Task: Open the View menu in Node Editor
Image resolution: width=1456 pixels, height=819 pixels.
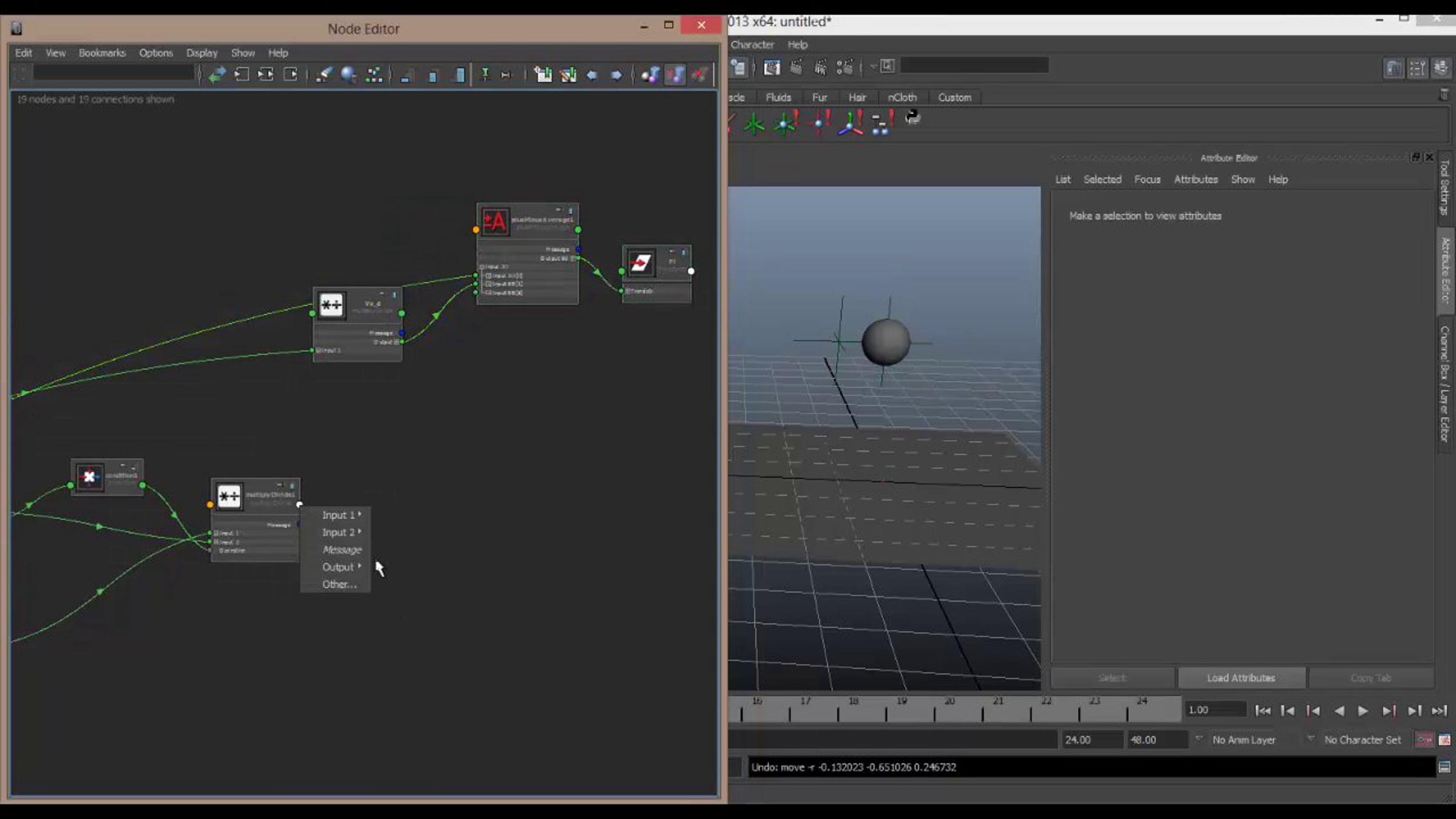Action: [x=55, y=53]
